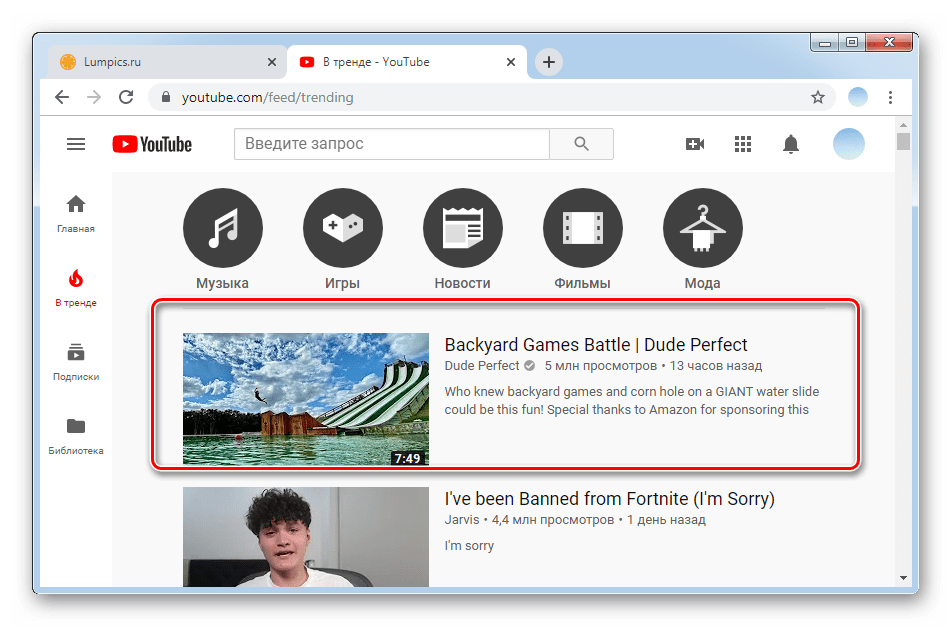Click the YouTube logo
The width and height of the screenshot is (952, 627).
(152, 144)
